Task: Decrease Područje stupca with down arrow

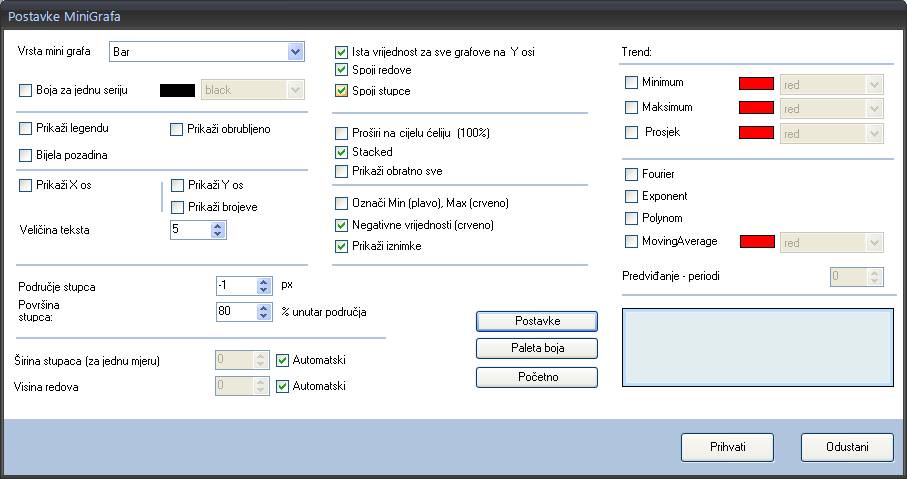Action: (264, 289)
